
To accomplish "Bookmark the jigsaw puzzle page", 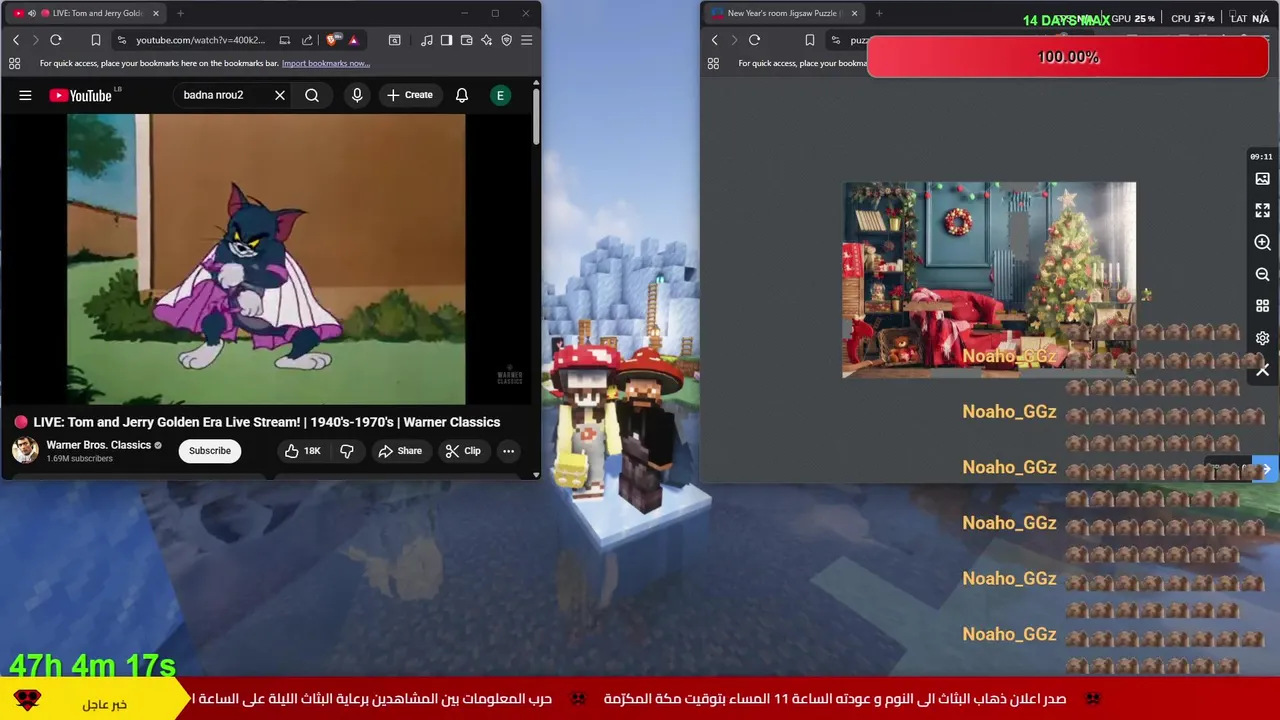I will click(810, 40).
